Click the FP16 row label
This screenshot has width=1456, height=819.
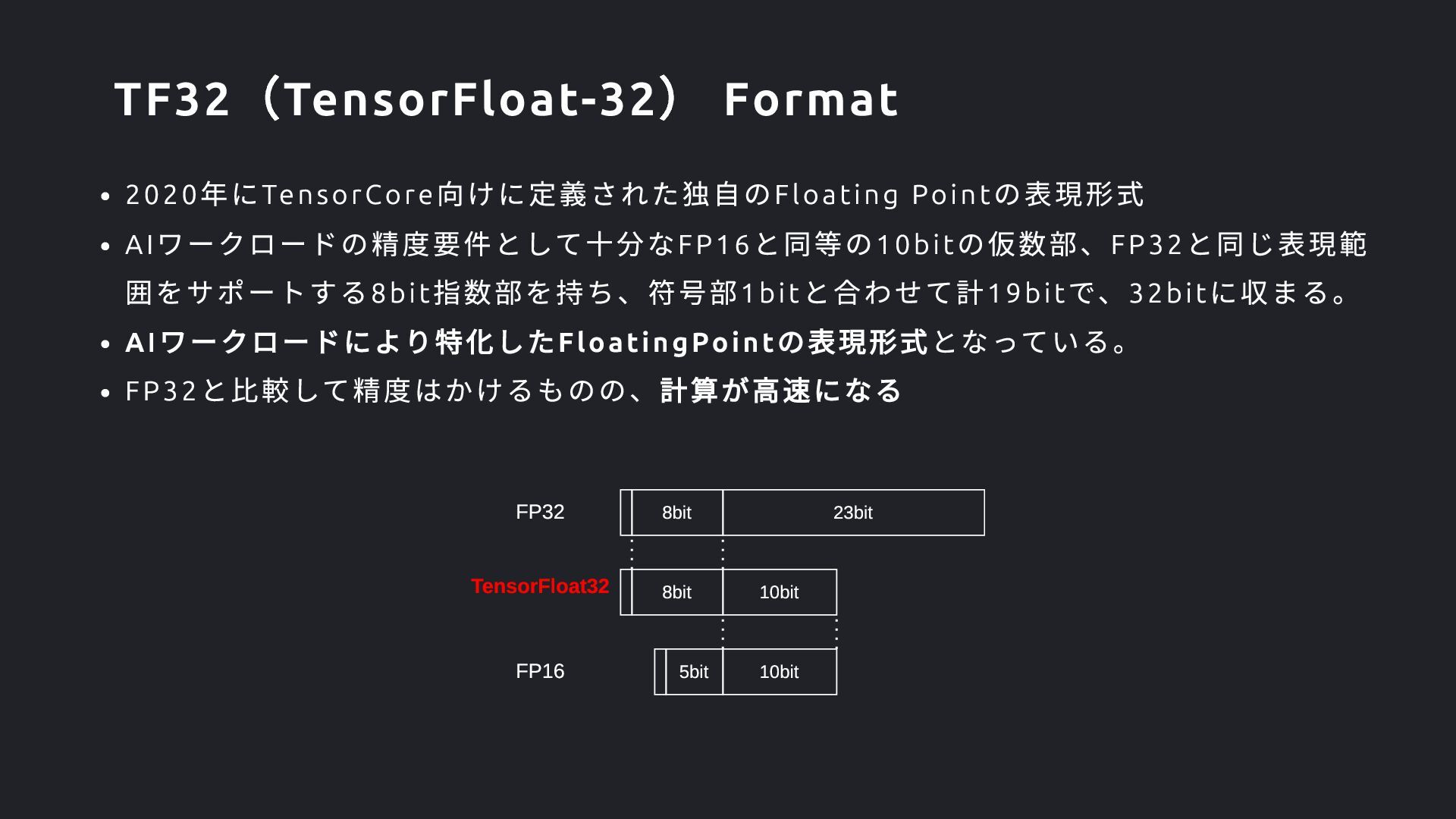[540, 671]
